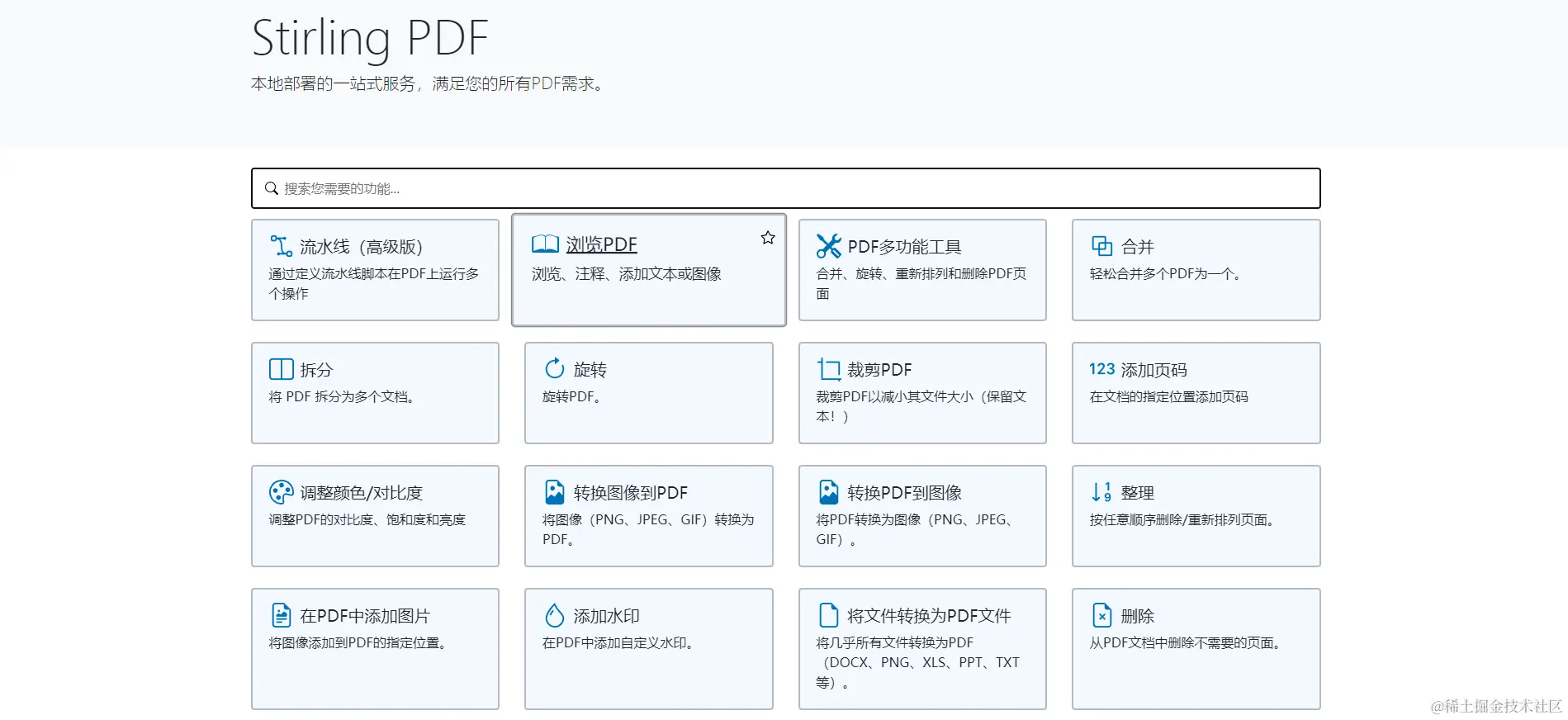Open the 添加页码 title link
Image resolution: width=1568 pixels, height=720 pixels.
click(x=1153, y=370)
